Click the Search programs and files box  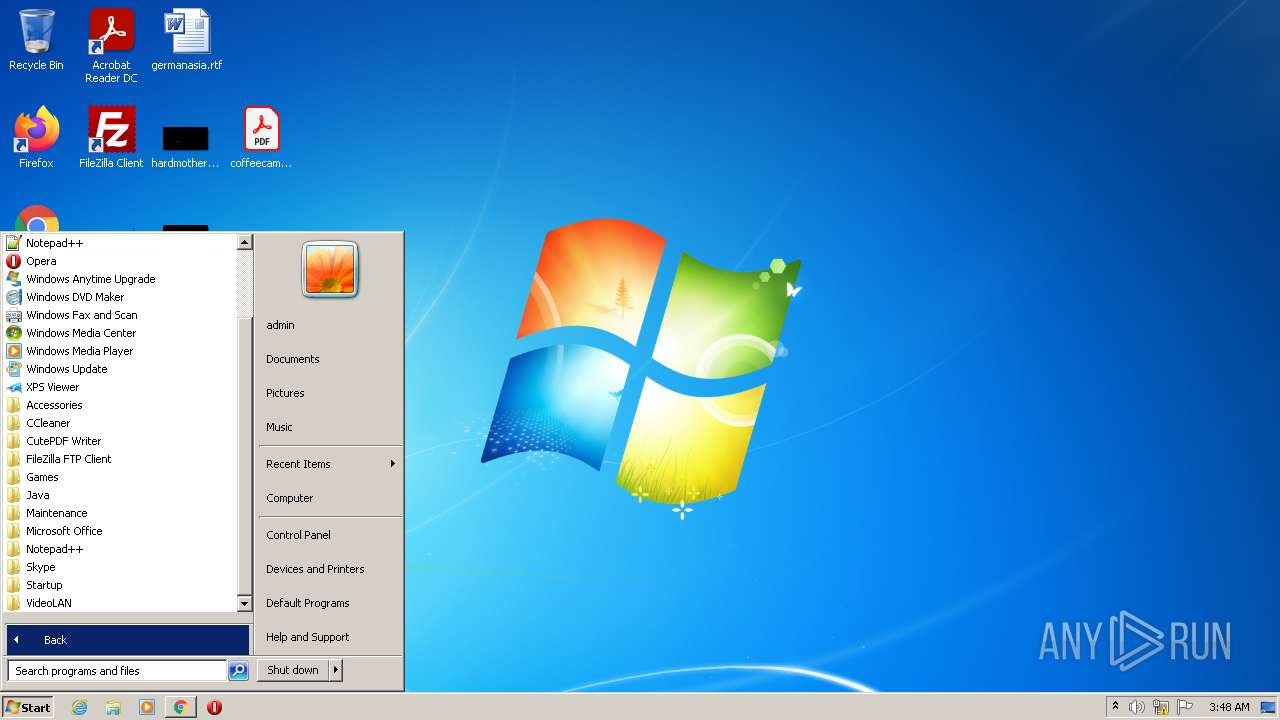point(117,671)
